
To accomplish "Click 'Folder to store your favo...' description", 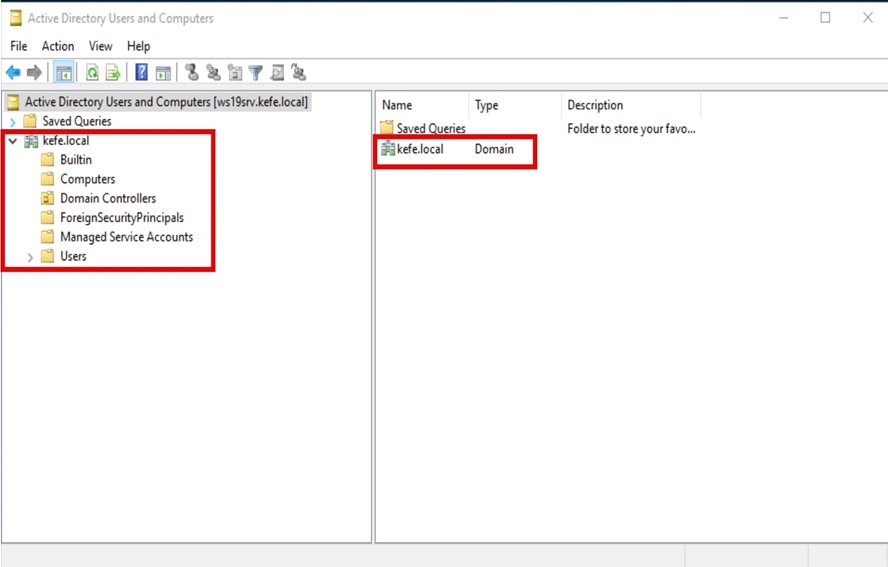I will (631, 129).
